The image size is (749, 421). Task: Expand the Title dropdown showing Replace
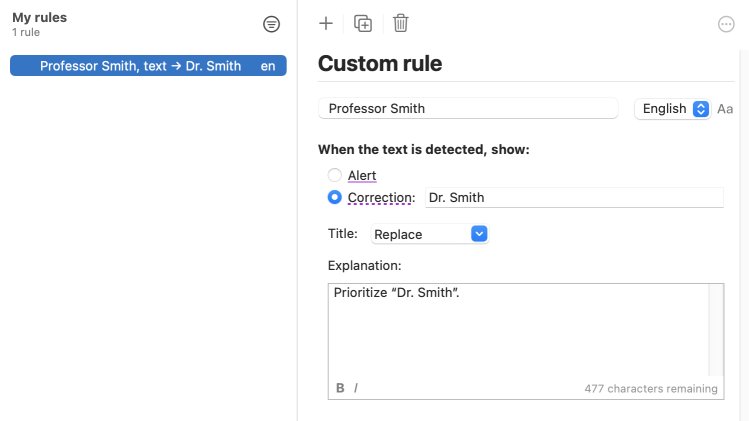pos(429,234)
